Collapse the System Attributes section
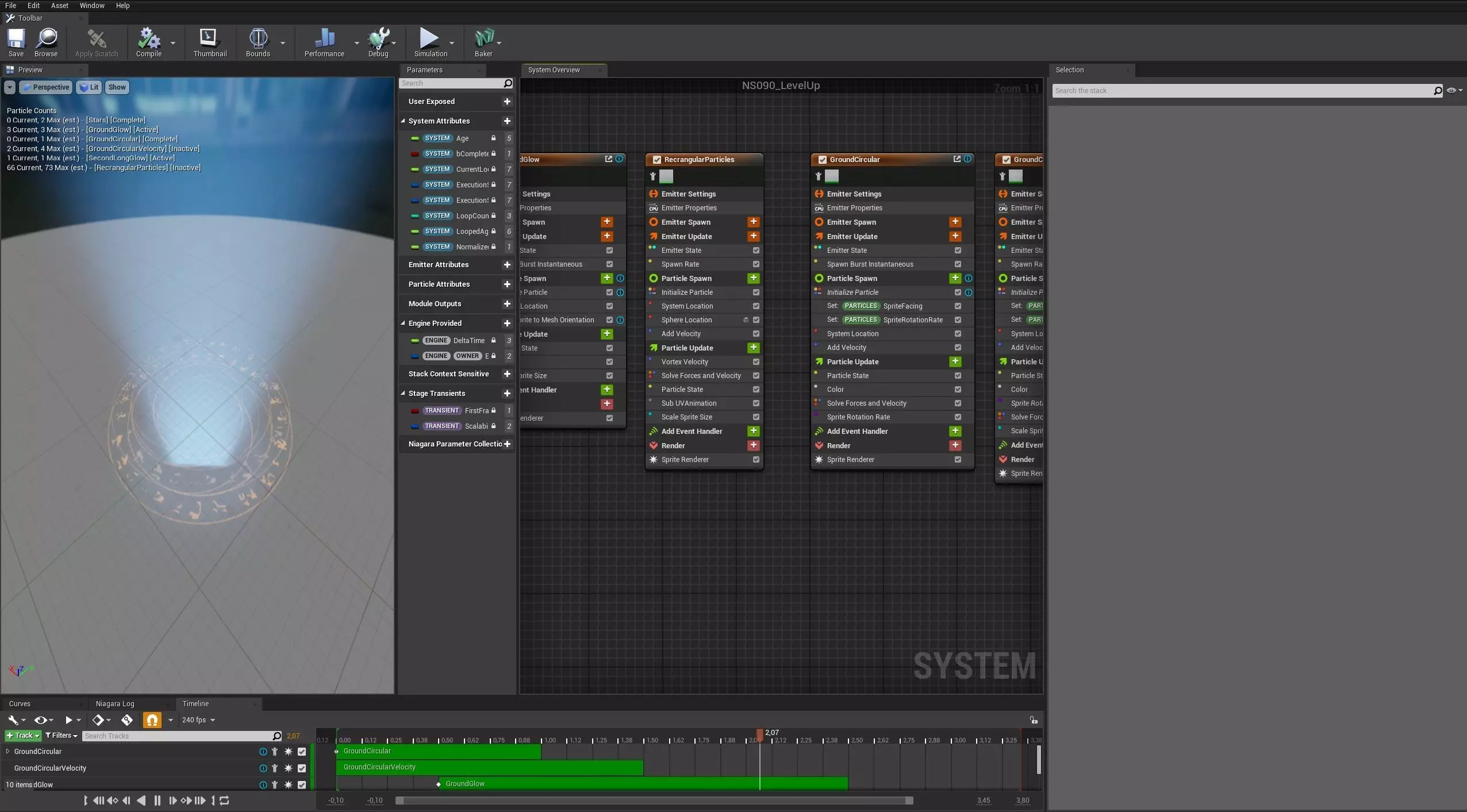The width and height of the screenshot is (1467, 812). tap(403, 121)
